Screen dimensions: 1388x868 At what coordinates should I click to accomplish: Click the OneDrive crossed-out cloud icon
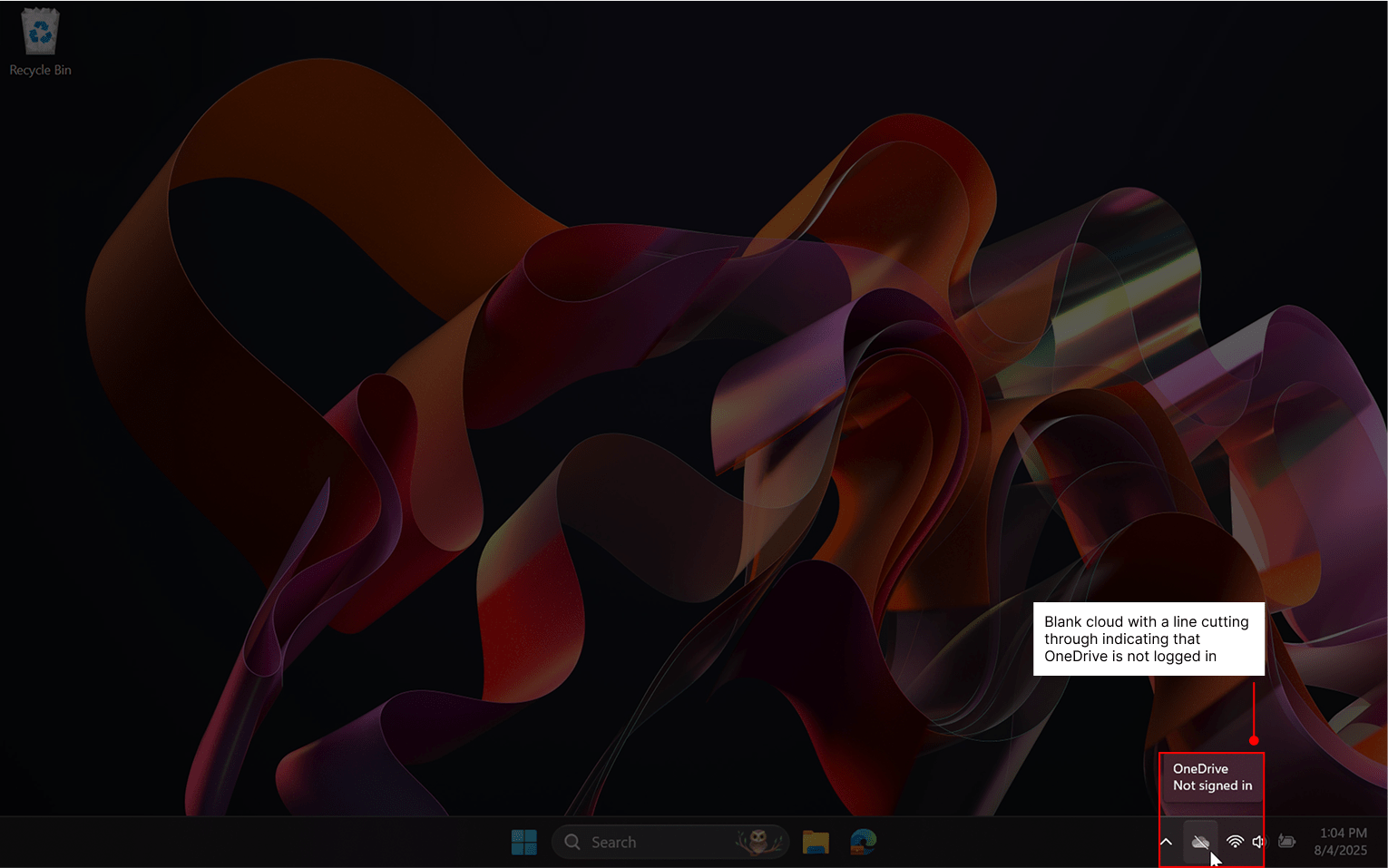[1200, 843]
